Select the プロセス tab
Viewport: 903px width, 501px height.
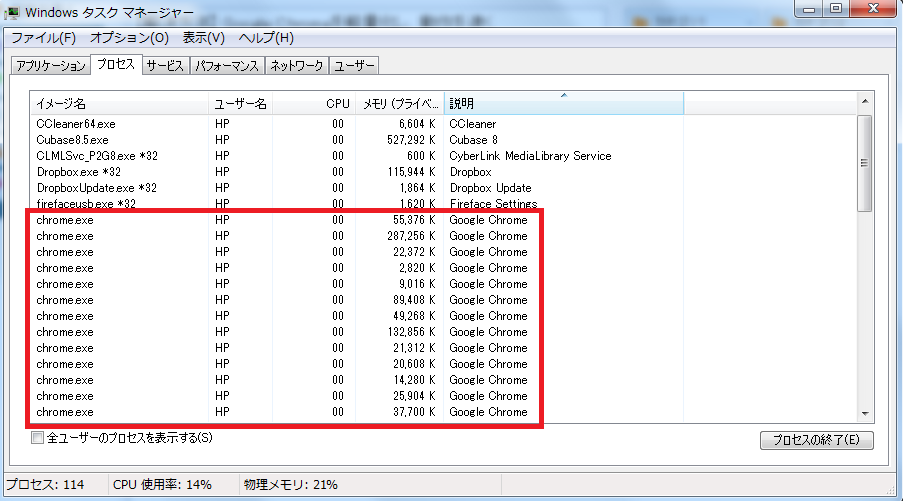coord(116,64)
